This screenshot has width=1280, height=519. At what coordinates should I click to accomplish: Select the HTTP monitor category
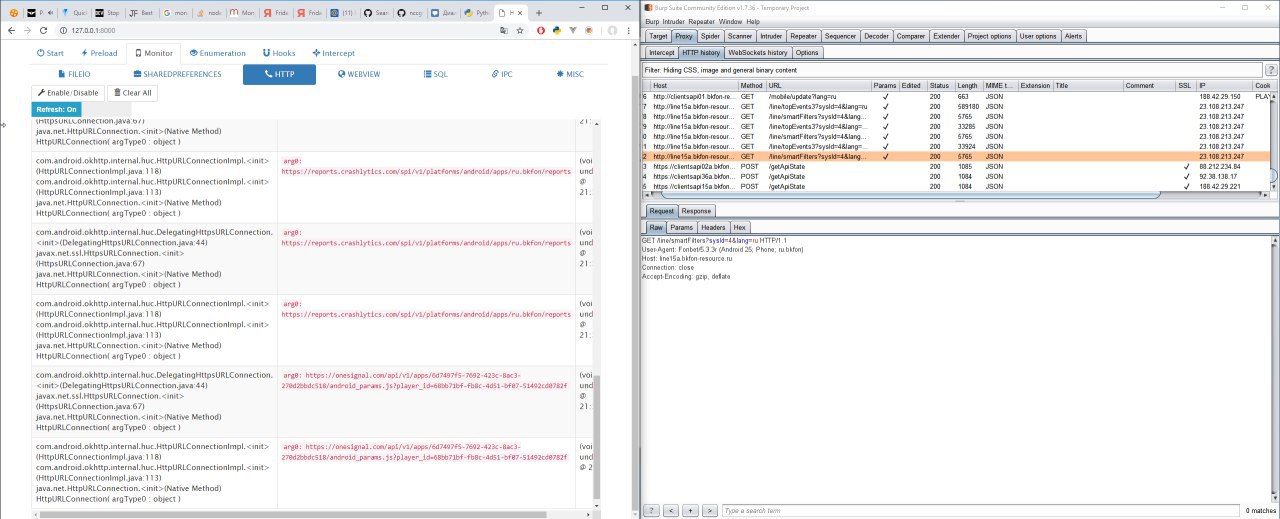tap(279, 74)
